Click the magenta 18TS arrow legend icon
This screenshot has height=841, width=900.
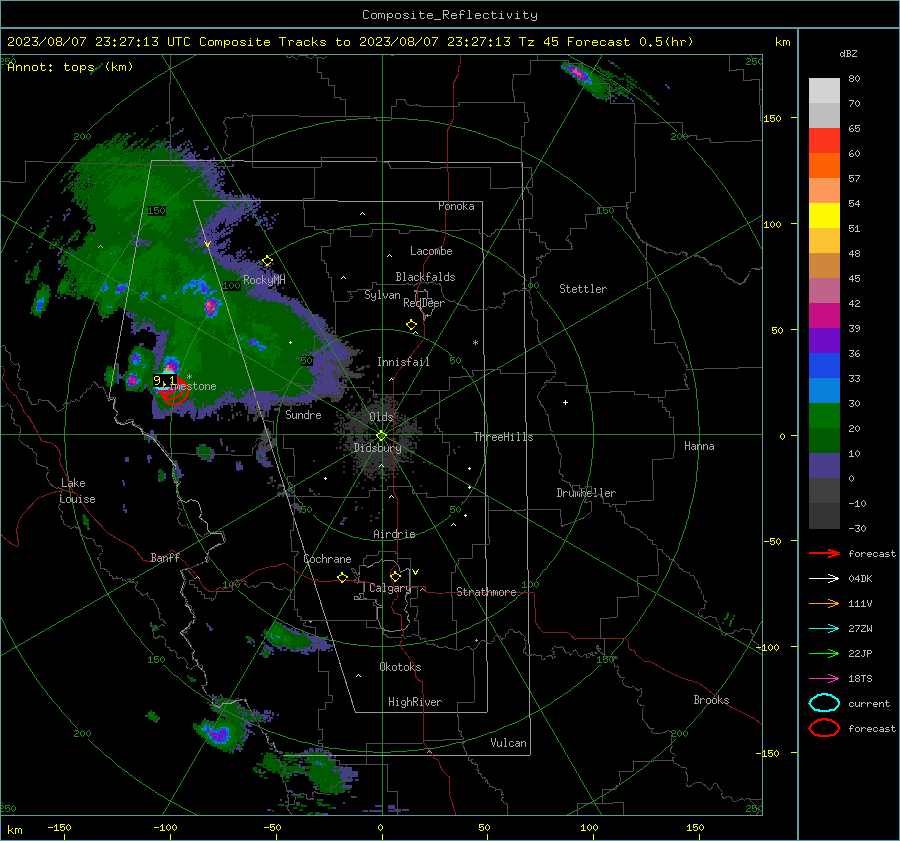pyautogui.click(x=824, y=679)
